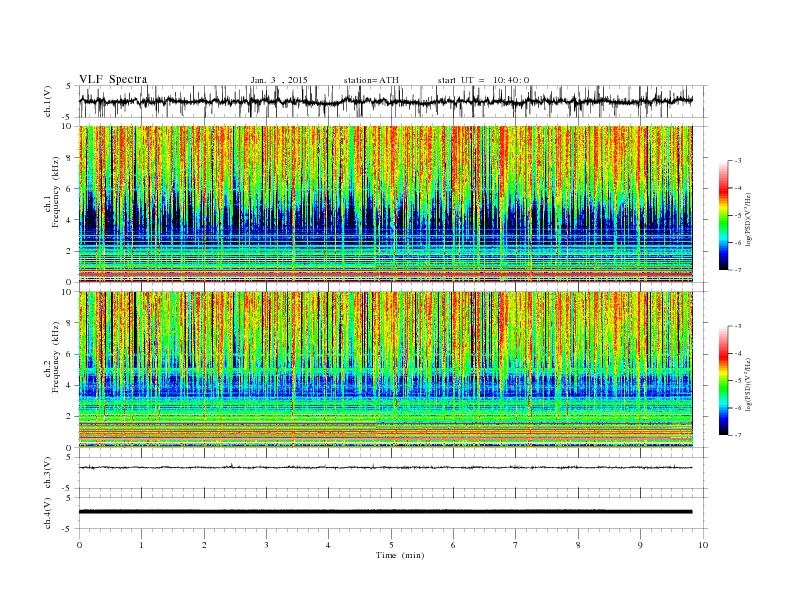Click the "5" tick on the time axis
This screenshot has height=612, width=792.
pyautogui.click(x=391, y=545)
